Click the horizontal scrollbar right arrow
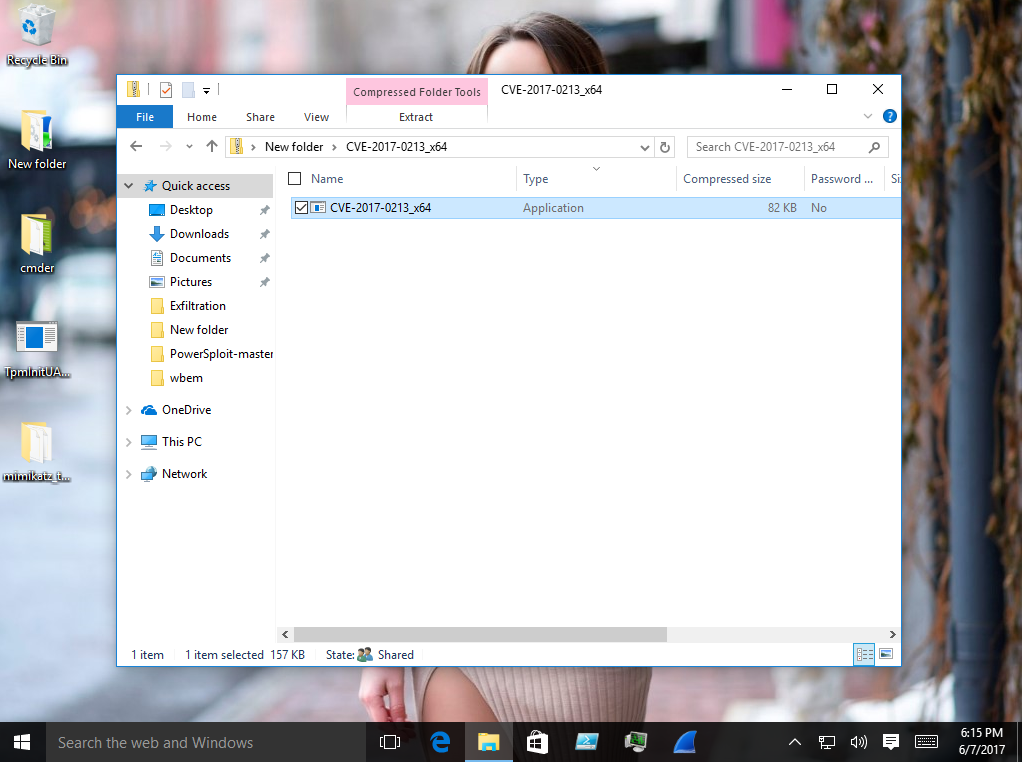 pyautogui.click(x=892, y=634)
